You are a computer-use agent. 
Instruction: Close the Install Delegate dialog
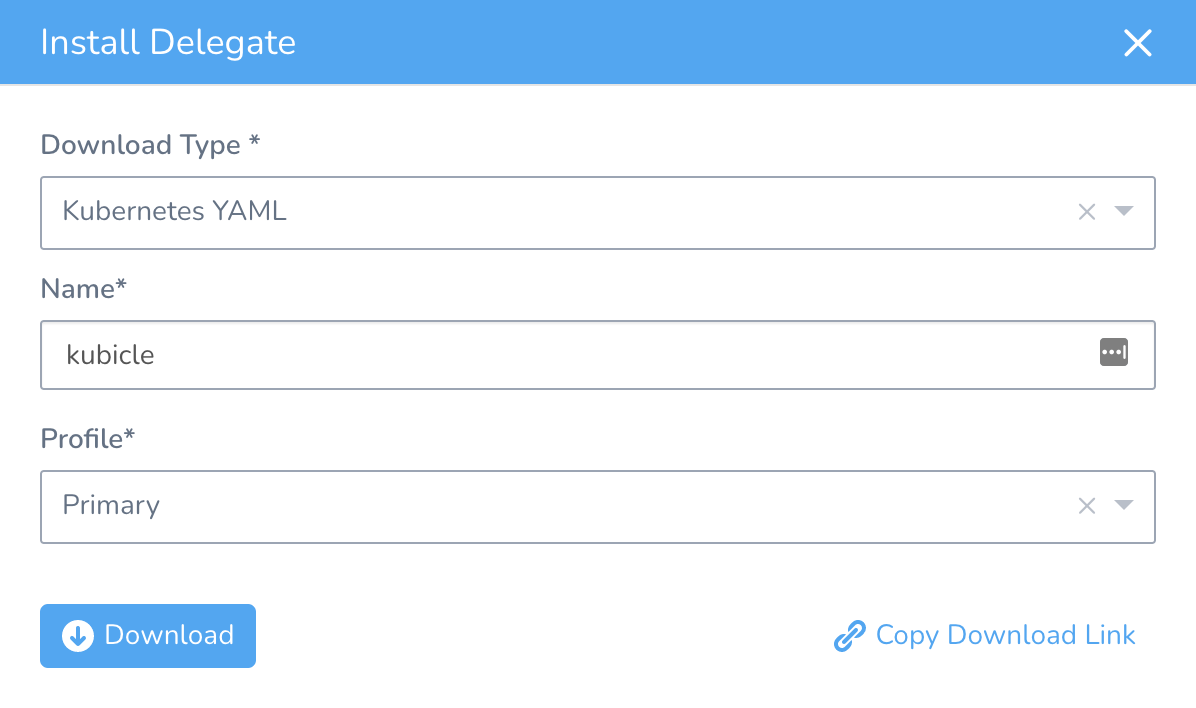coord(1138,43)
